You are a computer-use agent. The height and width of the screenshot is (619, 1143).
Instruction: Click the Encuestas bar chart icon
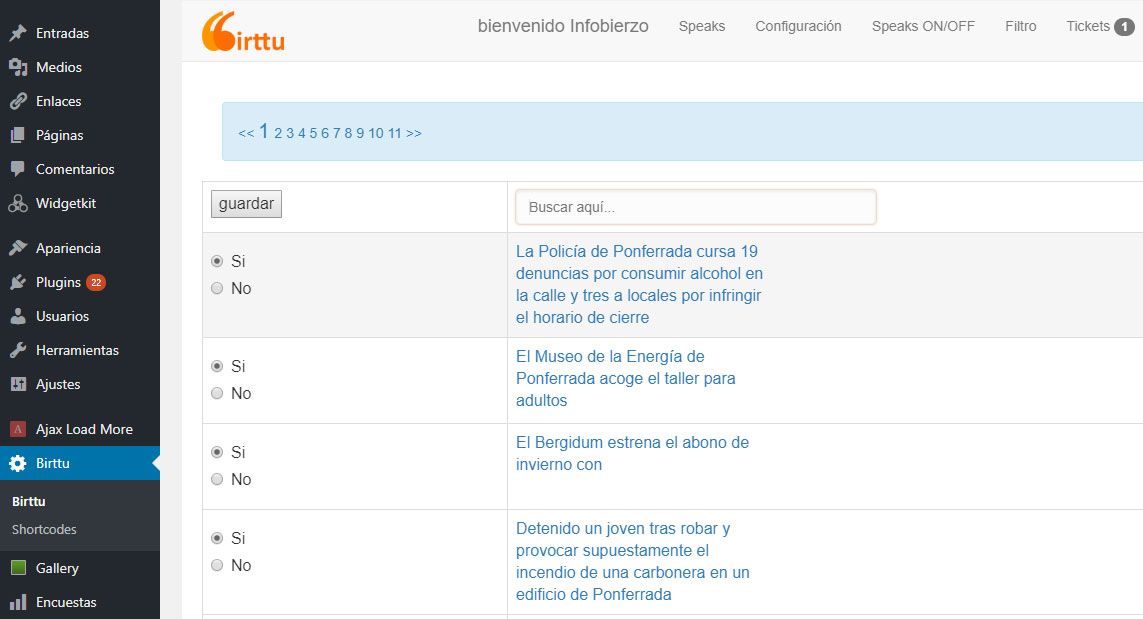click(18, 602)
